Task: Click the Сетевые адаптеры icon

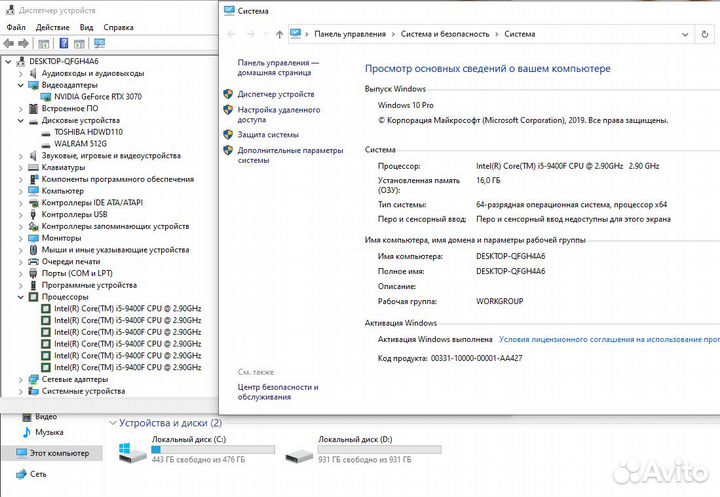Action: click(x=33, y=379)
